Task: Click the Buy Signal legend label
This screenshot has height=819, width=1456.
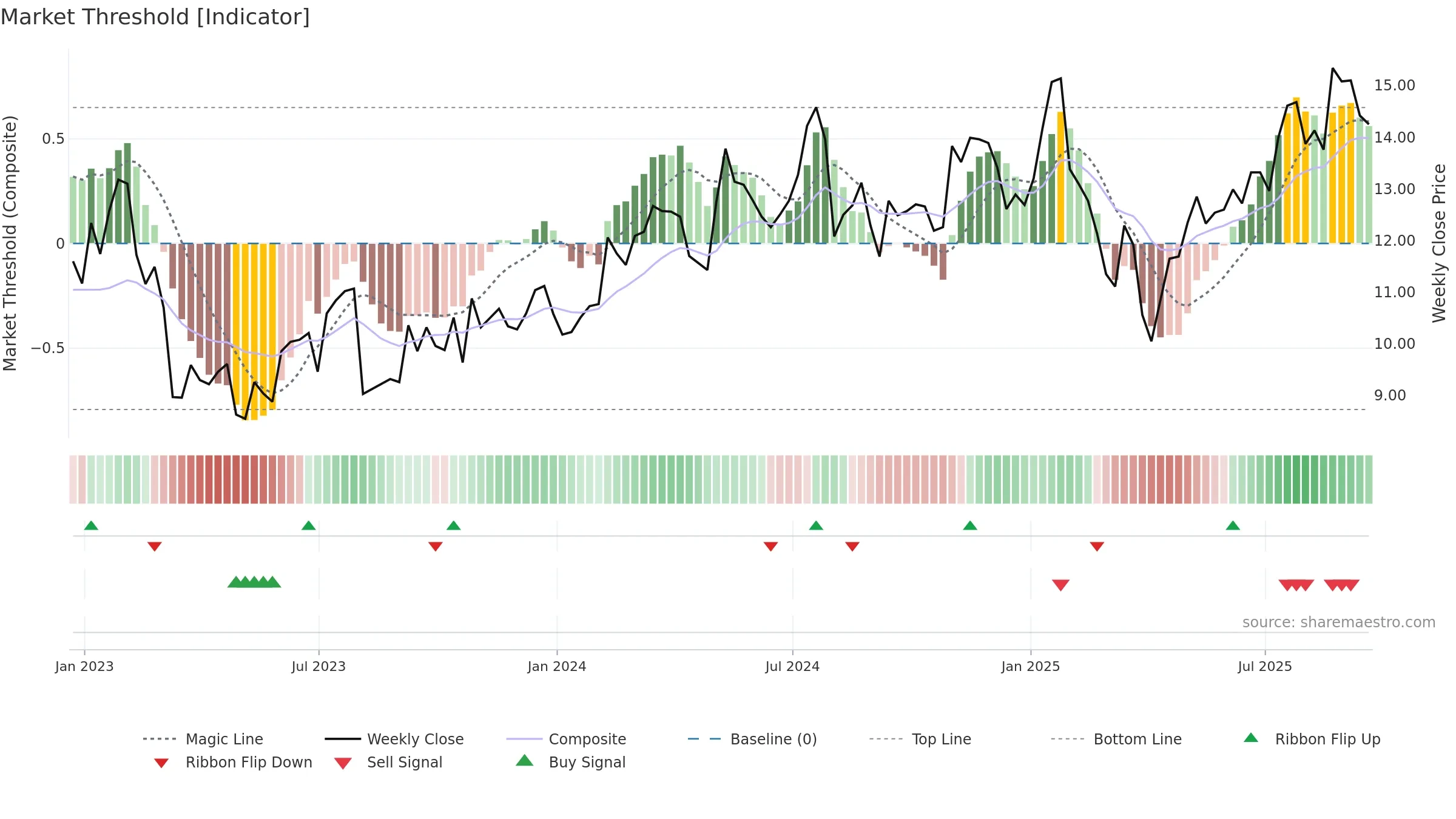Action: click(587, 762)
